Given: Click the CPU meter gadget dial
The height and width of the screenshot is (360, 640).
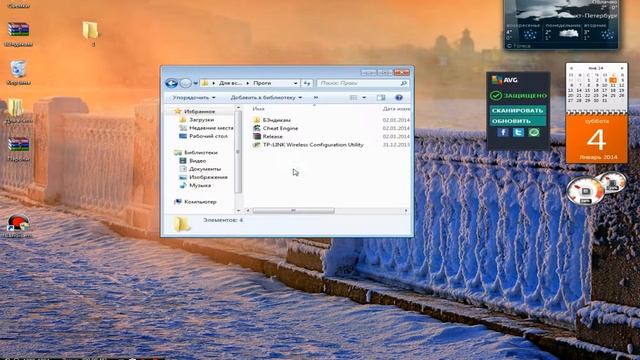Looking at the screenshot, I should (585, 191).
